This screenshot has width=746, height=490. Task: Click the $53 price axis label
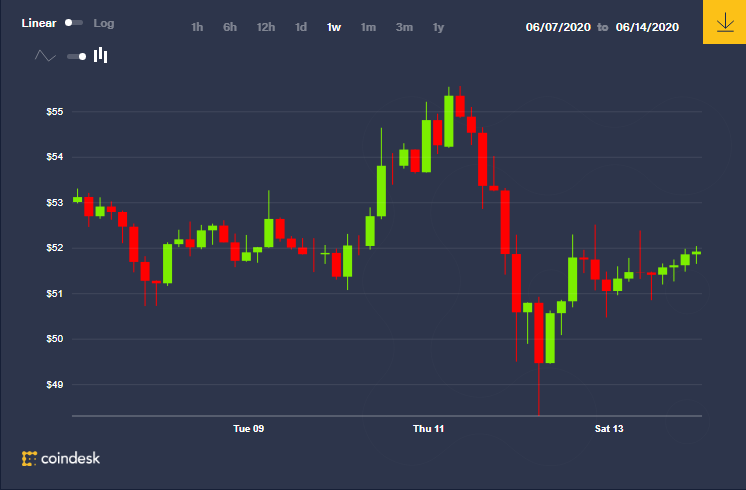(x=55, y=203)
